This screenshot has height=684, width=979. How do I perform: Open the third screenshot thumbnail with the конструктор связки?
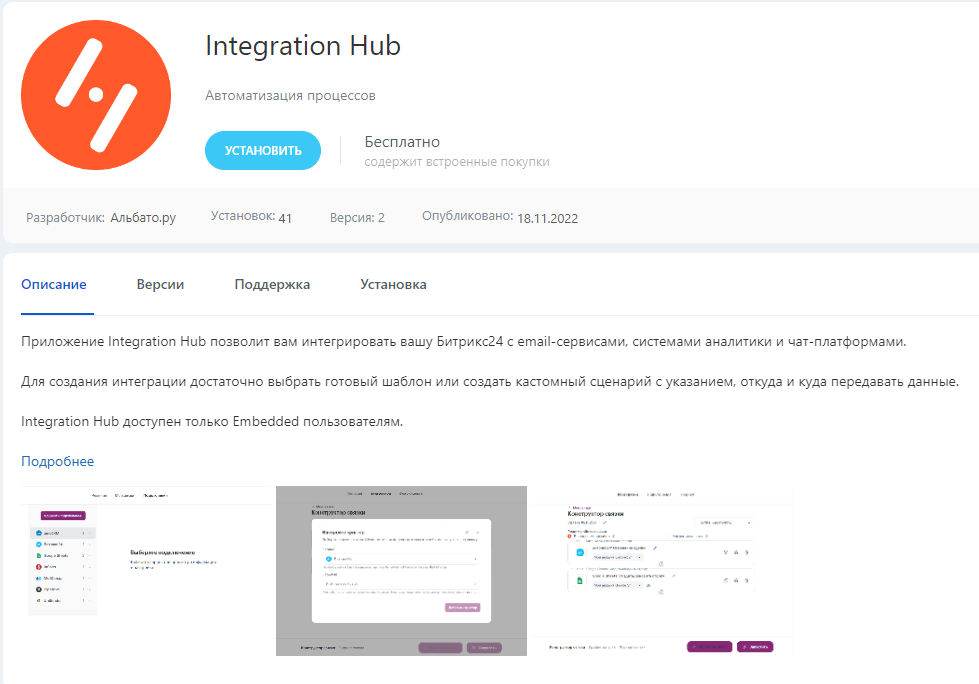[661, 570]
